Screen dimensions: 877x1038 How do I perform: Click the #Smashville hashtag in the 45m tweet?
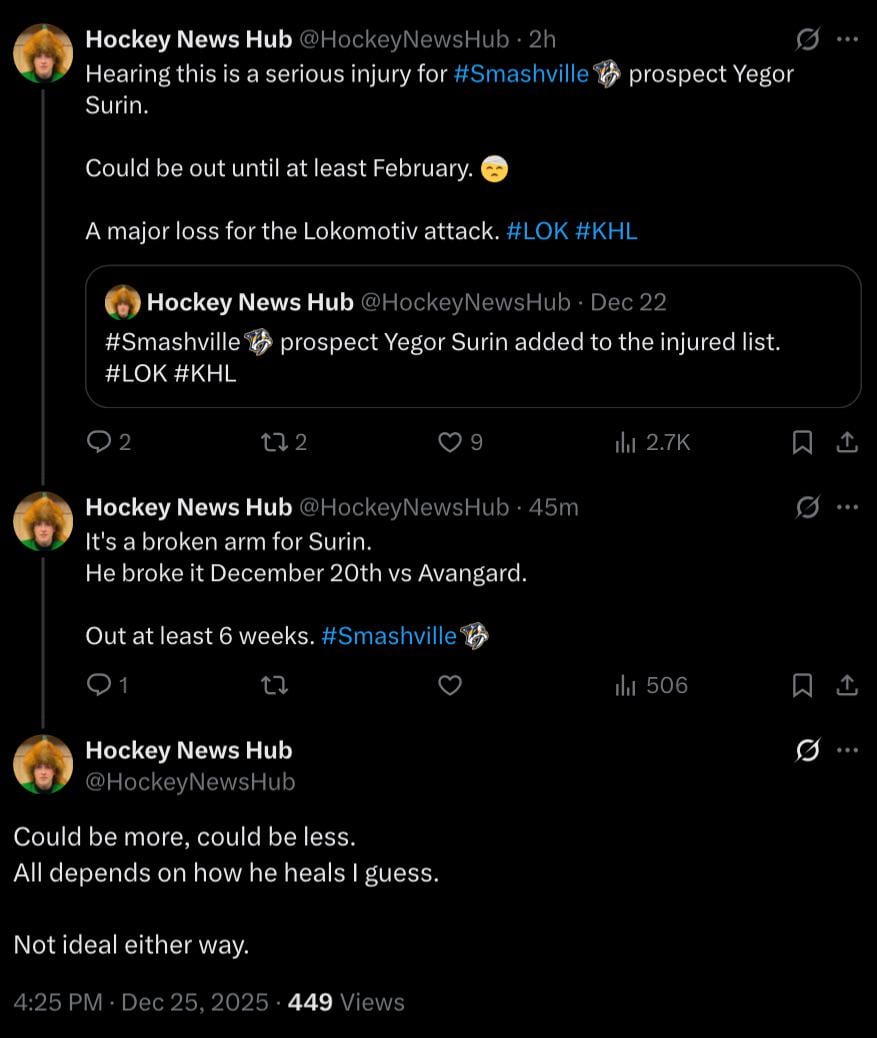(x=389, y=636)
